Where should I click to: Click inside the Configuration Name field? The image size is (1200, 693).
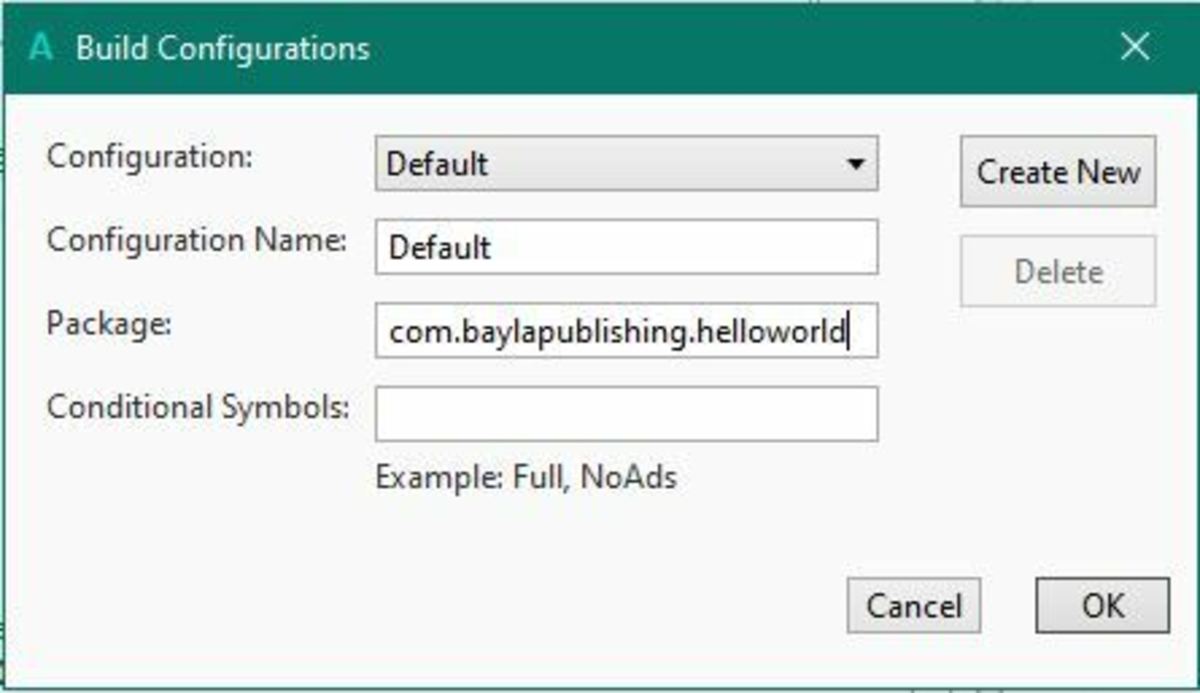[x=625, y=247]
